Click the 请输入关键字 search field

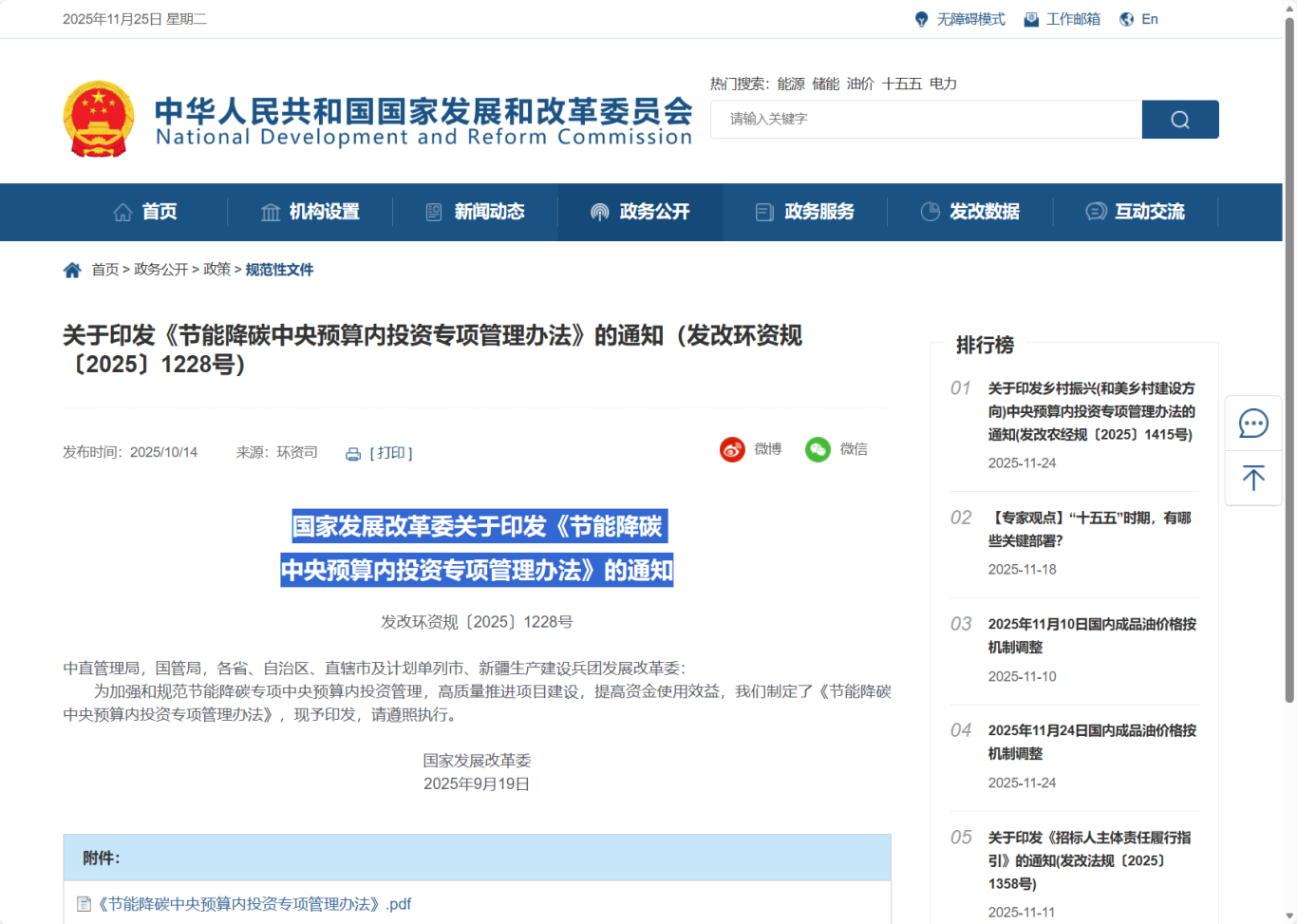926,119
